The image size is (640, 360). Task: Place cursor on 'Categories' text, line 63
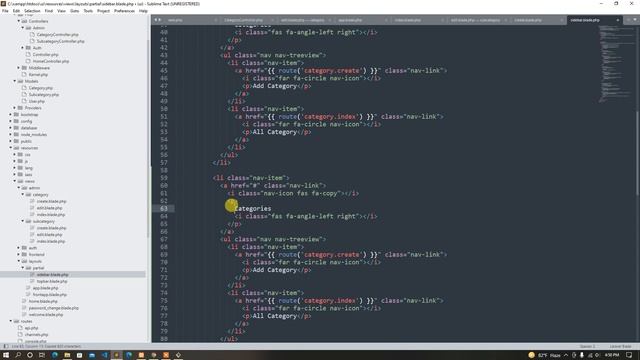click(x=253, y=209)
